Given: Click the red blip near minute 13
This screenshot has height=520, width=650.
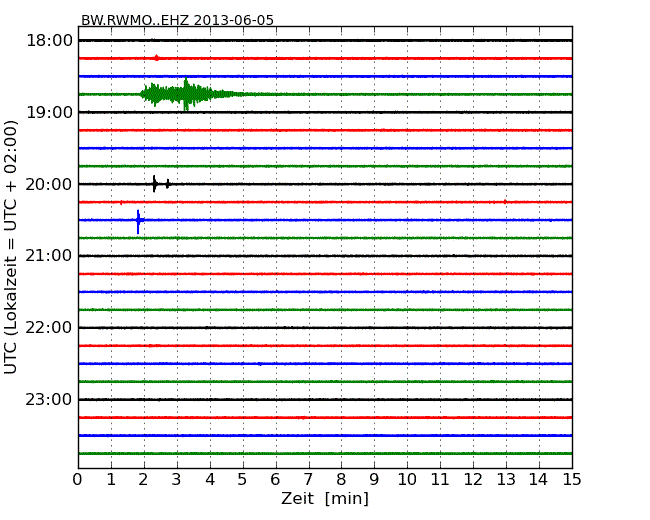Looking at the screenshot, I should (505, 202).
